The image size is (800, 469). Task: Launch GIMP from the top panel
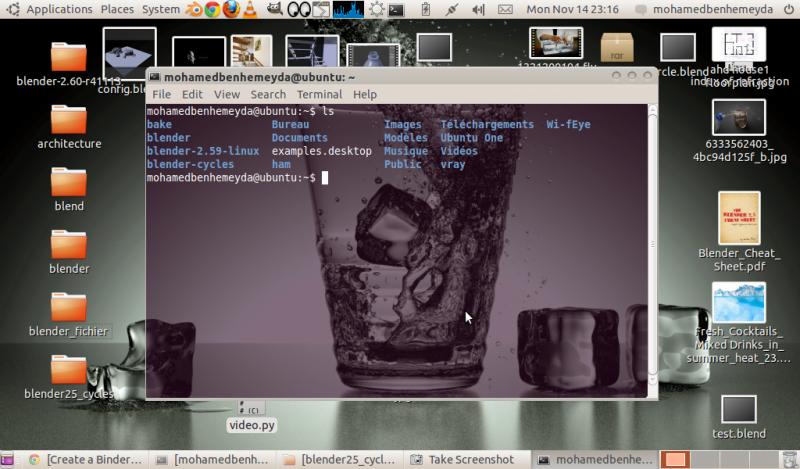coord(275,9)
